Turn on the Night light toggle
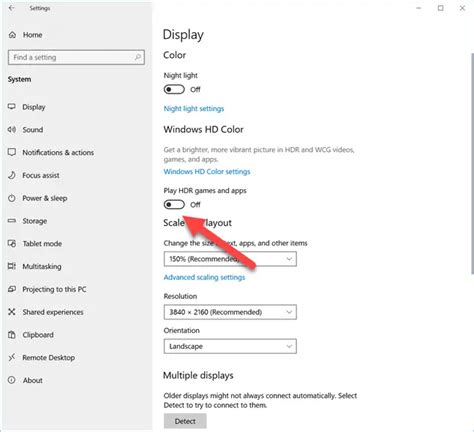Screen dimensions: 474x432 174,89
